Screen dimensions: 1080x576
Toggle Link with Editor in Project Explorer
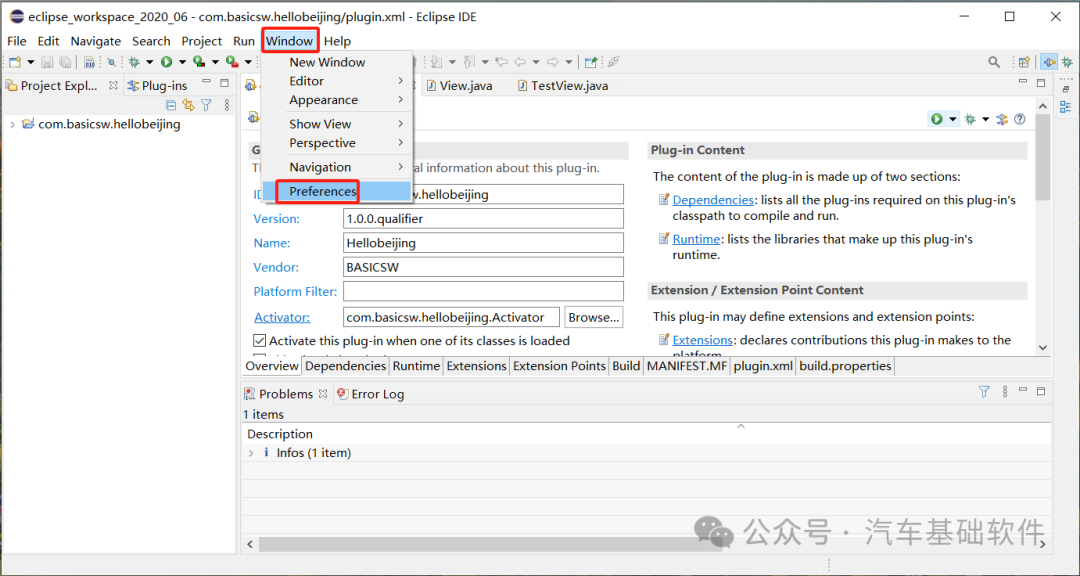[x=188, y=105]
